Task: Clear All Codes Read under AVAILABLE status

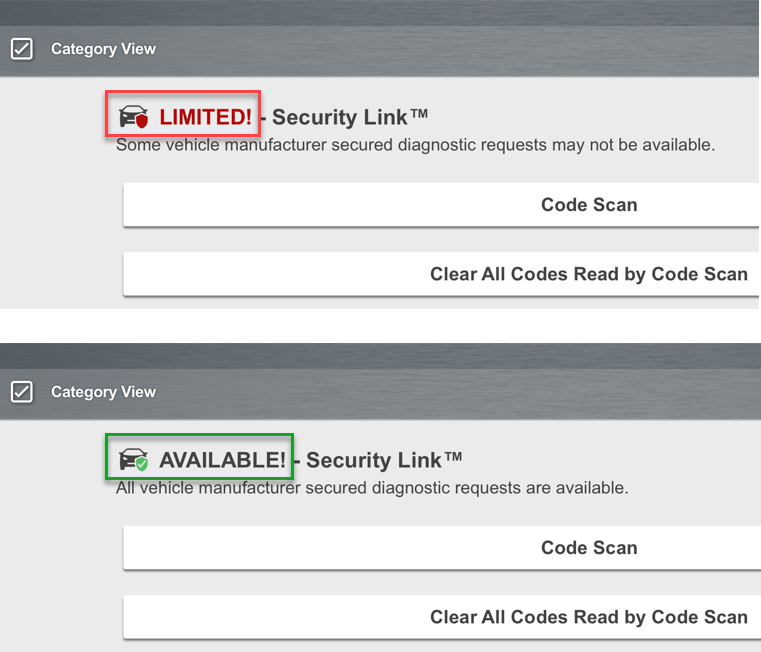Action: click(x=588, y=617)
